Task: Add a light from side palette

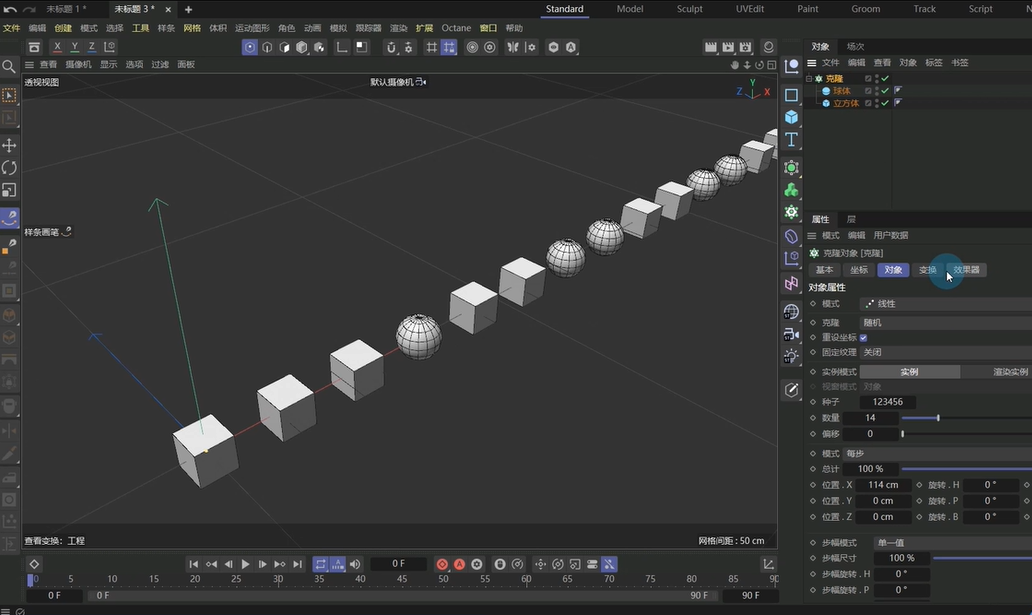Action: (791, 357)
